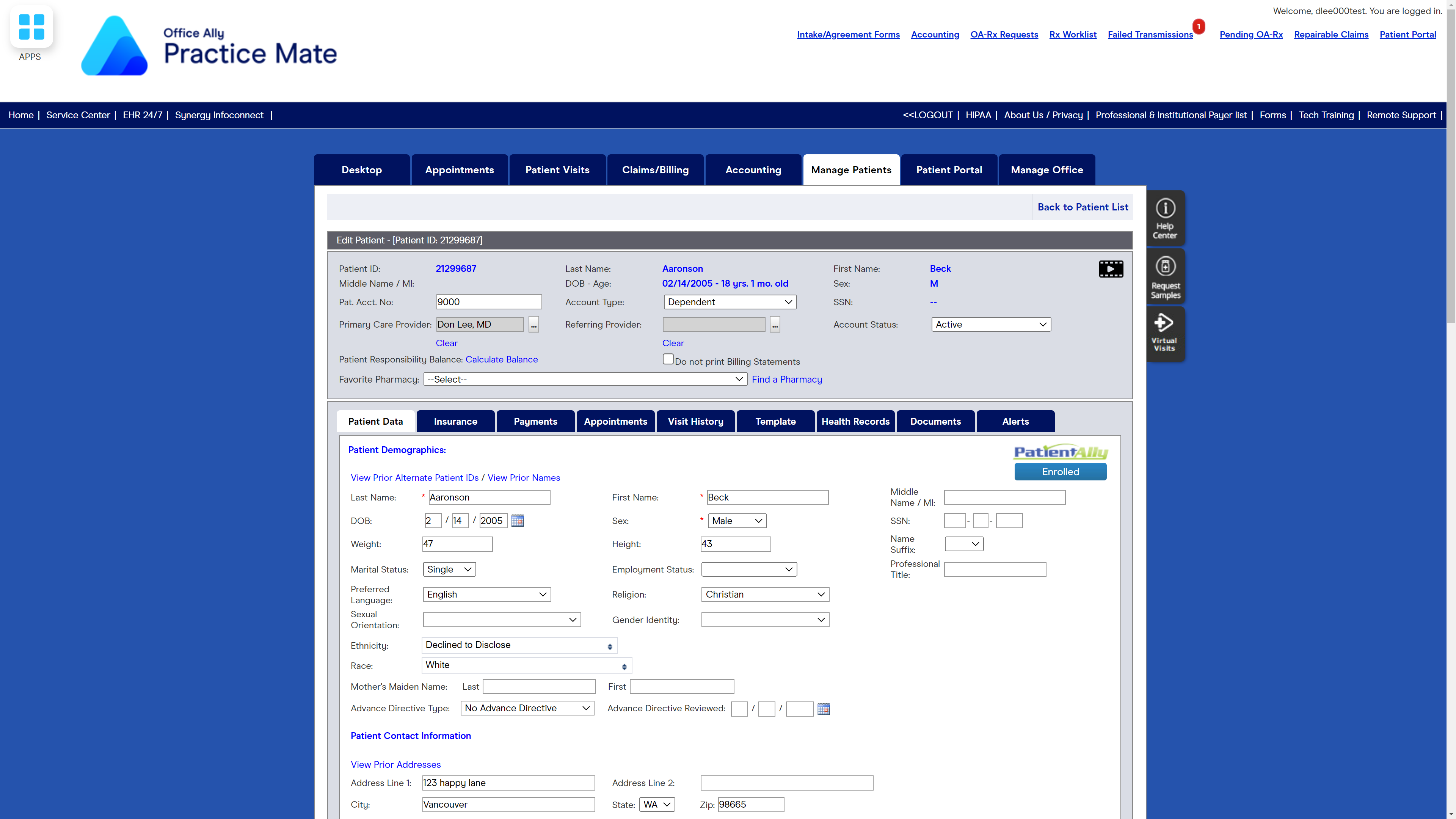Open the APPS grid icon

coord(31,27)
